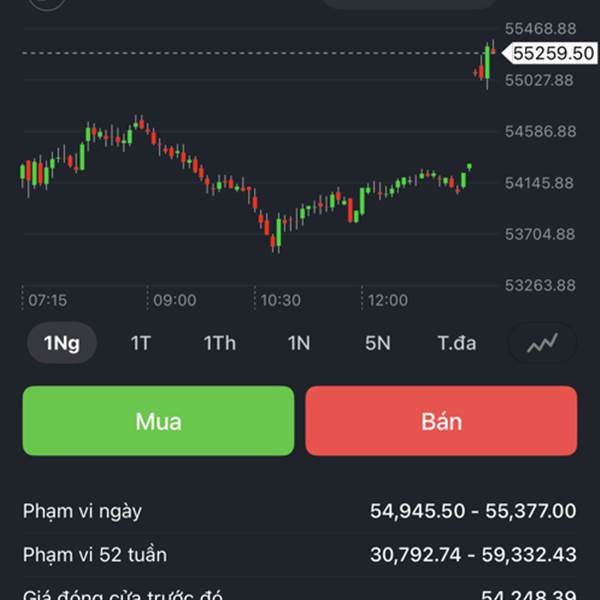The height and width of the screenshot is (600, 600).
Task: Switch chart to 5N range
Action: click(377, 343)
